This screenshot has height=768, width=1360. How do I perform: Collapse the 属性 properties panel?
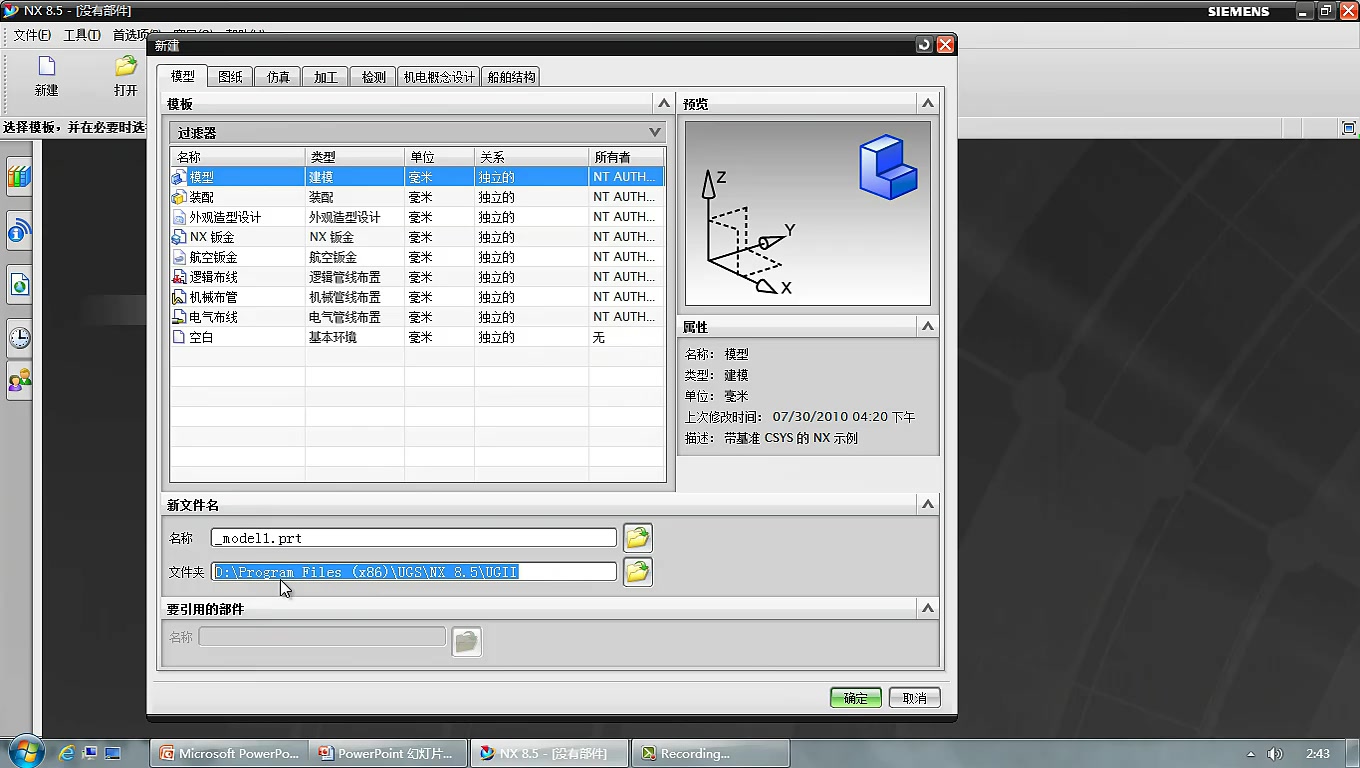coord(927,326)
